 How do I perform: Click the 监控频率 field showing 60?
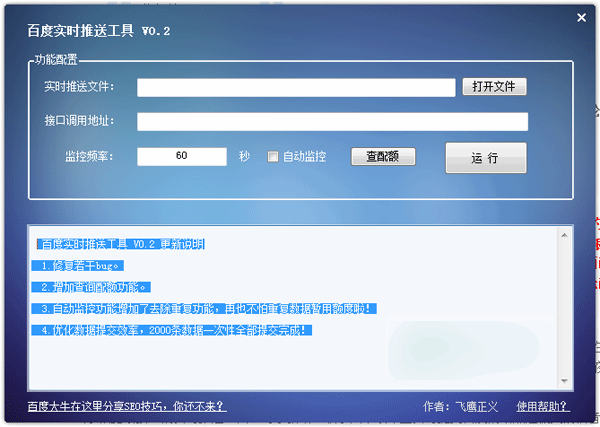point(182,156)
